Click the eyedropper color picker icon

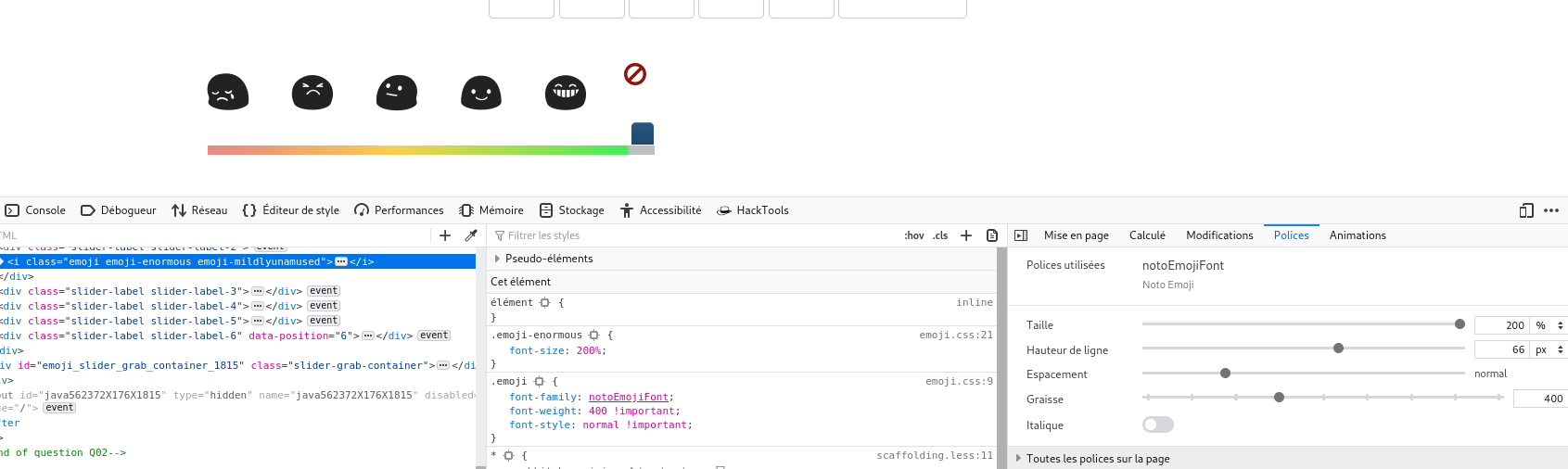tap(471, 235)
